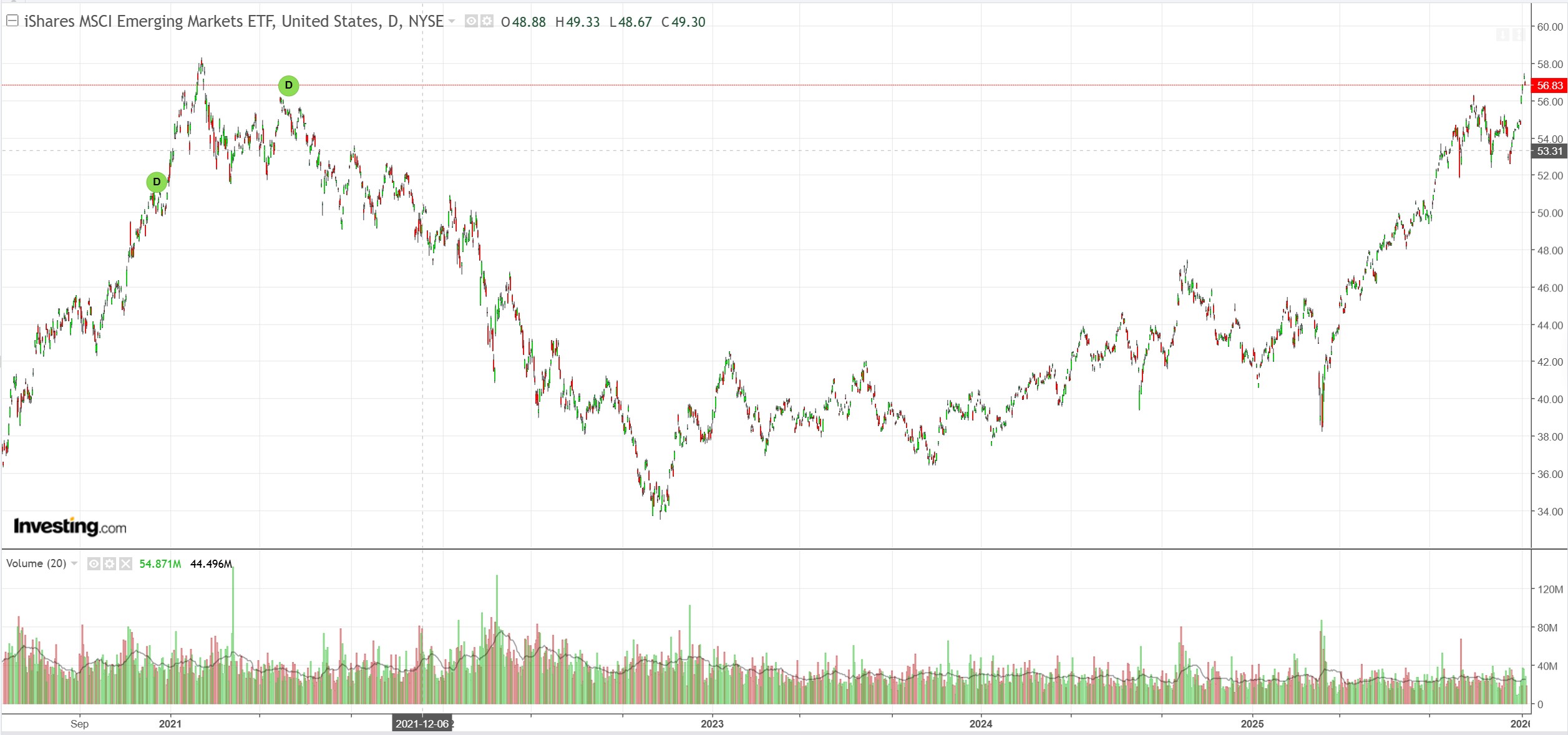
Task: Click the red 56.83 current price label
Action: (x=1549, y=85)
